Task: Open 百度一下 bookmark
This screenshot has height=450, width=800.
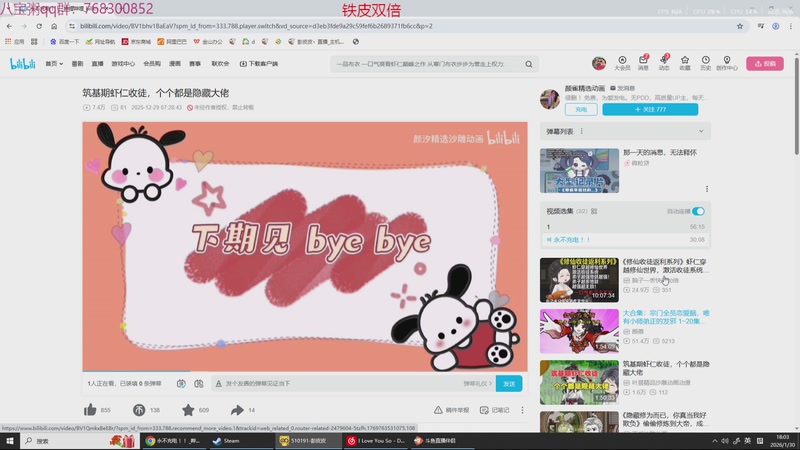Action: point(64,42)
